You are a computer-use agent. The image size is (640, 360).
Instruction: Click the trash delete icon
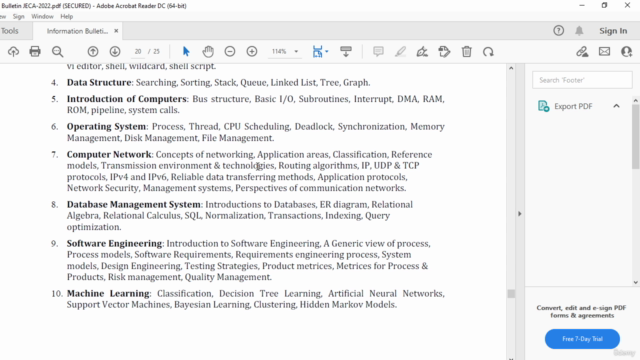pyautogui.click(x=467, y=51)
